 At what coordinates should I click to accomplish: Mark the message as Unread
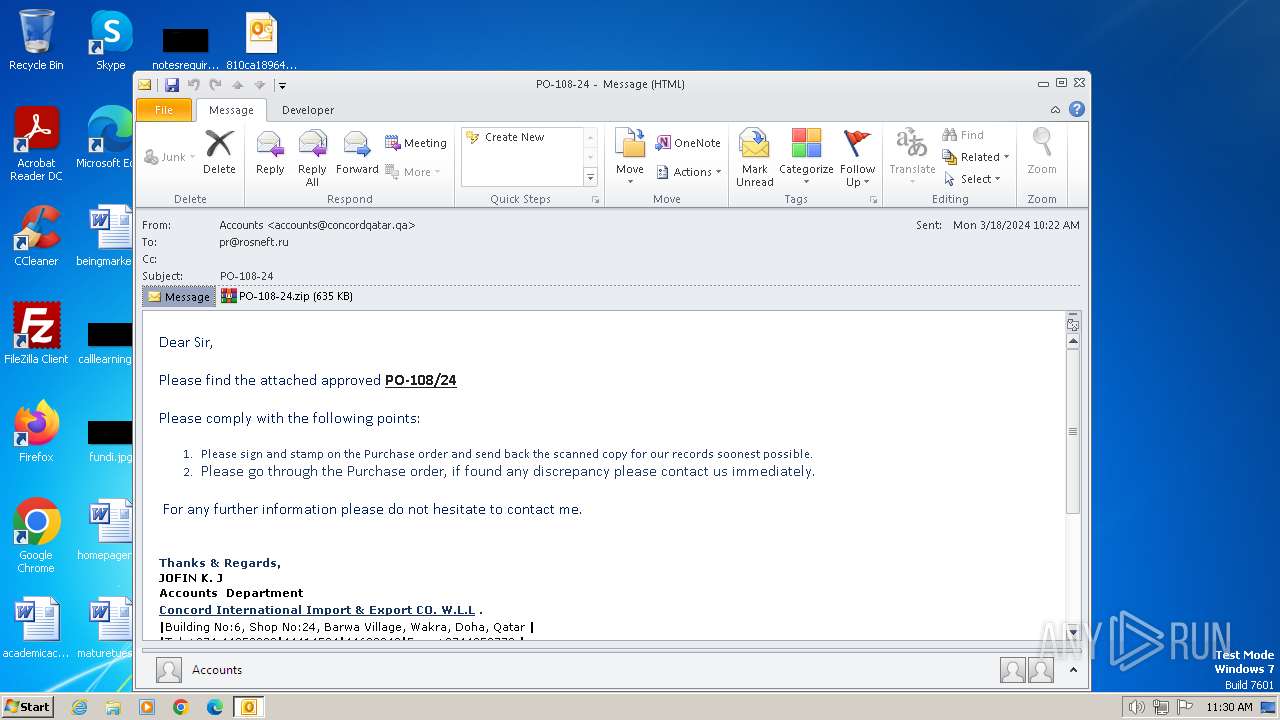click(755, 158)
